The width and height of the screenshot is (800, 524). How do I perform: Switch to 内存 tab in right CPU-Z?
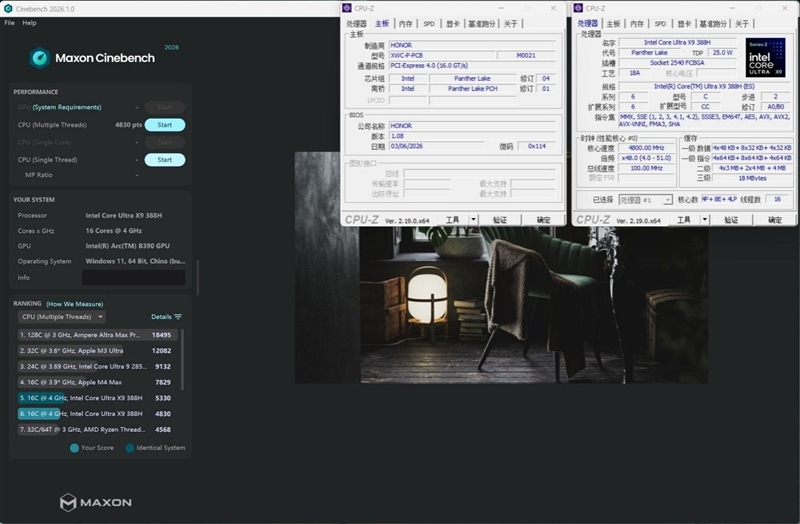637,24
